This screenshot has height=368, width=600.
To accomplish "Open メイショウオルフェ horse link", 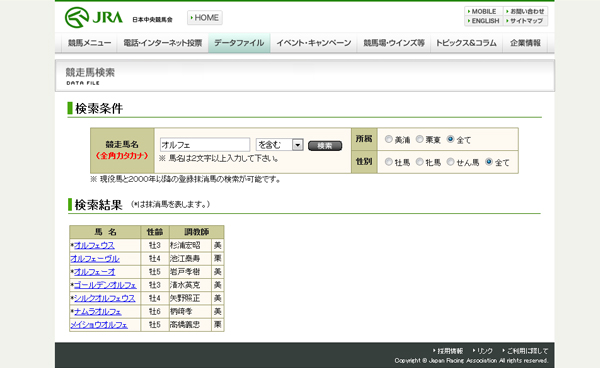I will point(99,324).
